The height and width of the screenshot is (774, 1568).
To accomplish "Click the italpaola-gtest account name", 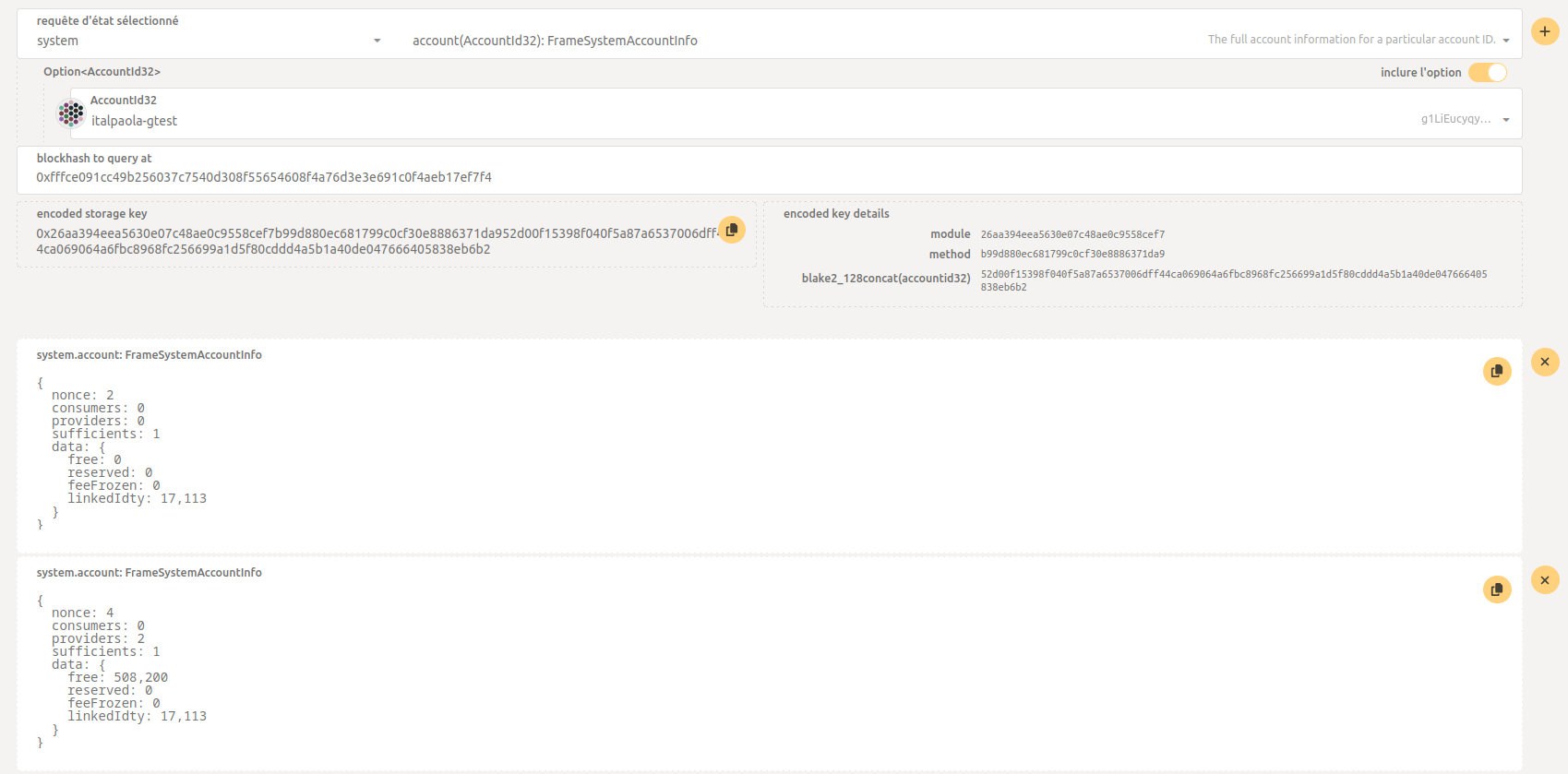I will tap(134, 121).
